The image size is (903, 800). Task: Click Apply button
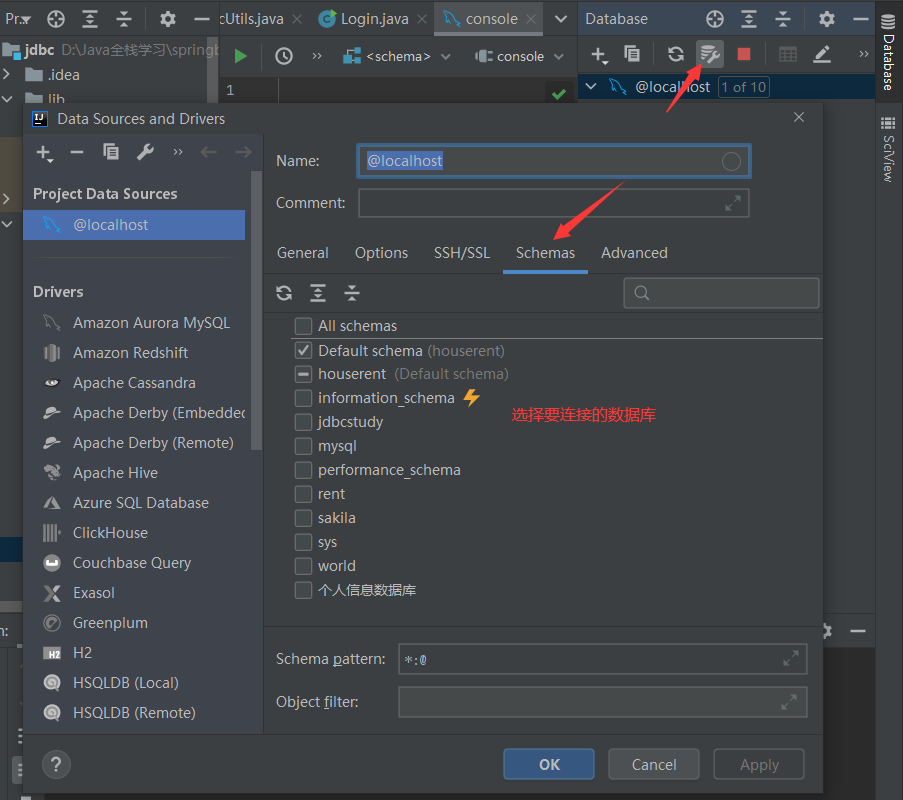point(759,764)
